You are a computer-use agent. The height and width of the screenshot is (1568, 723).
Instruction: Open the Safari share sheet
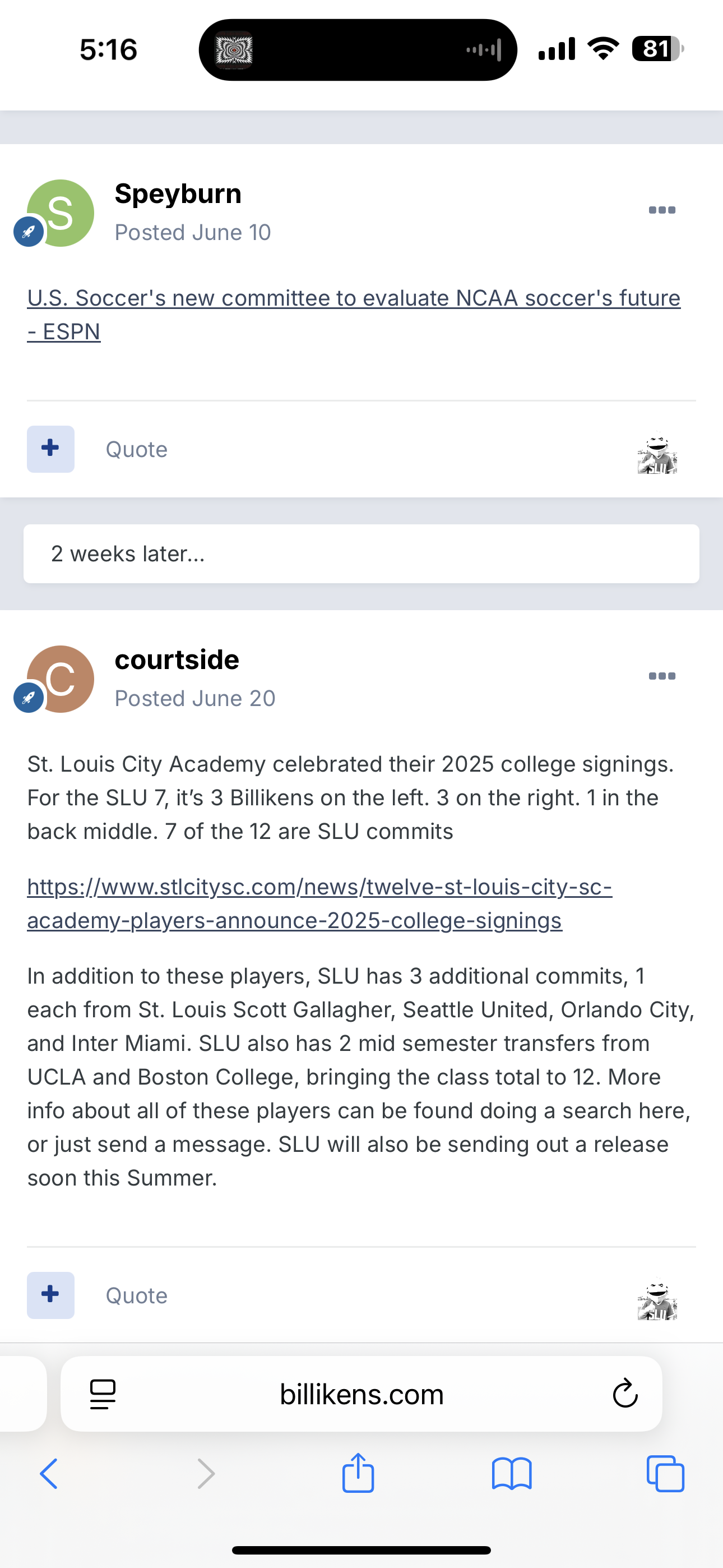coord(358,1473)
